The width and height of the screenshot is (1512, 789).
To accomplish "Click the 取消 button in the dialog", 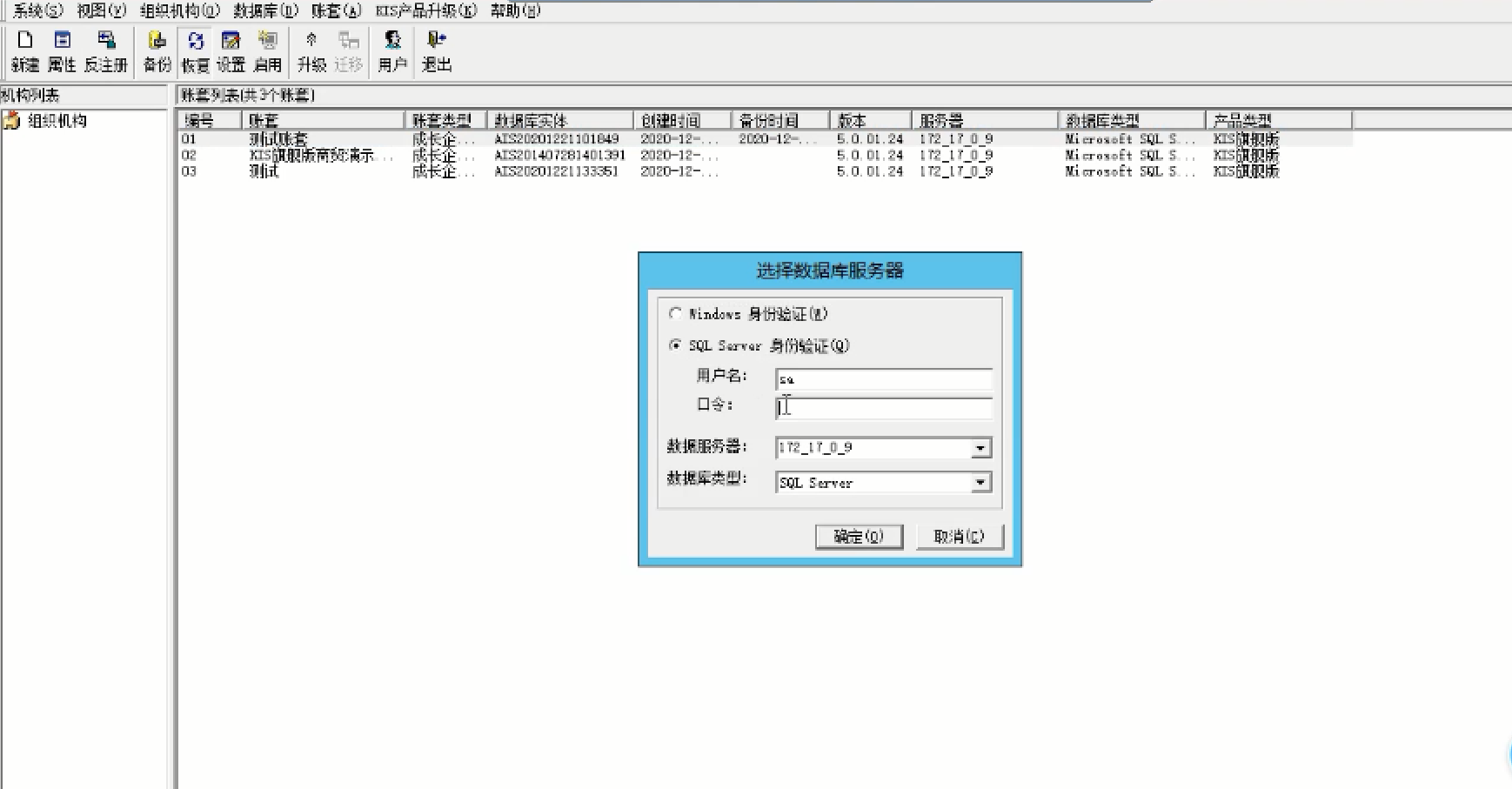I will click(x=960, y=537).
